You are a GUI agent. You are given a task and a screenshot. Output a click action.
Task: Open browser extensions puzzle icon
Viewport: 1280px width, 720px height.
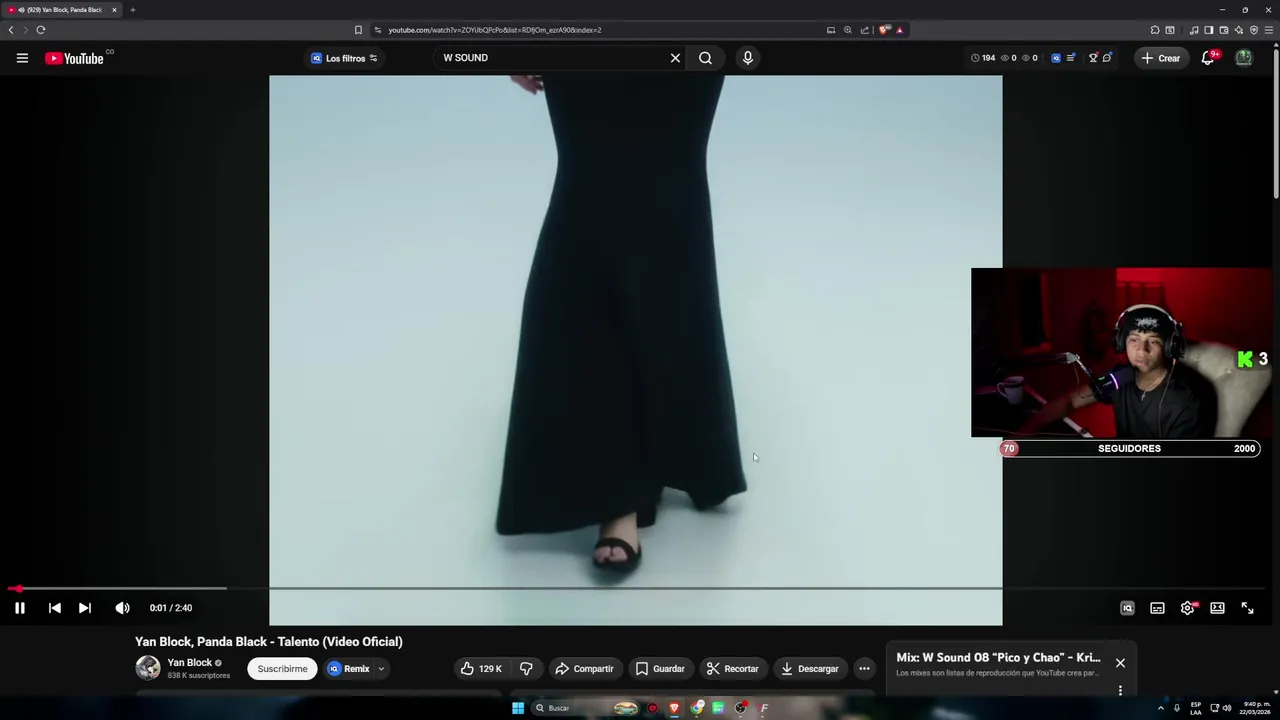[x=1155, y=30]
